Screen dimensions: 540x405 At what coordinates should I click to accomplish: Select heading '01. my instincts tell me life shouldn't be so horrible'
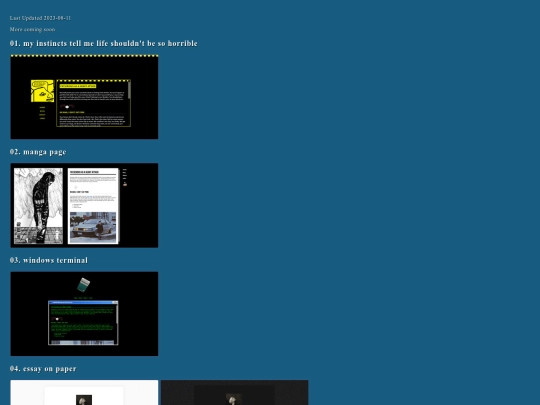tap(104, 43)
